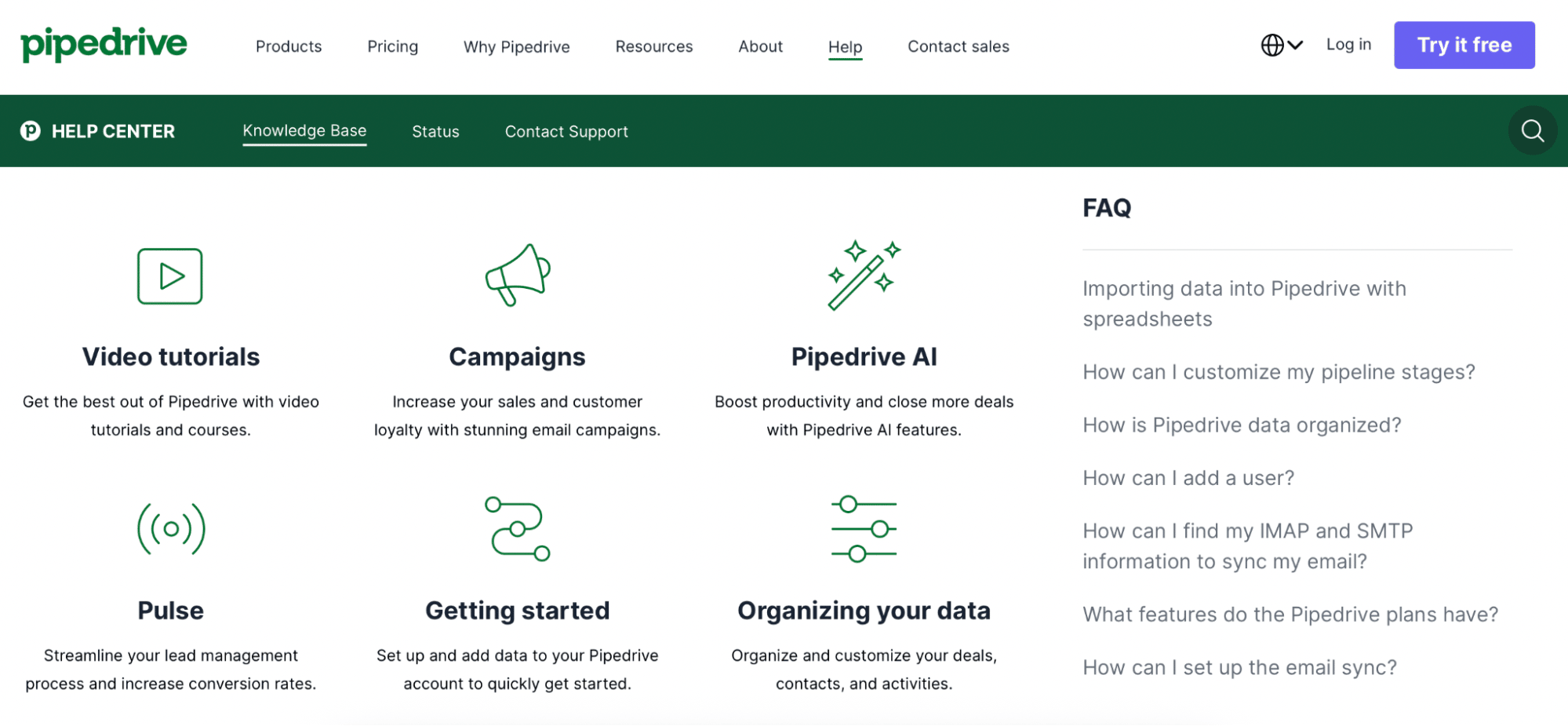Click the Try it free button
1568x726 pixels.
tap(1464, 45)
